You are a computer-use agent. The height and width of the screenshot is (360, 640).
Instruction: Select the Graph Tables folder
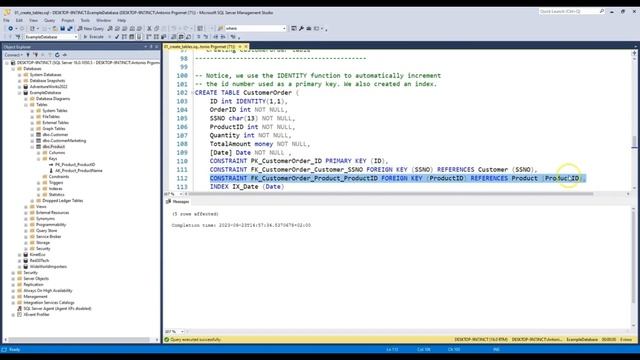pos(54,129)
